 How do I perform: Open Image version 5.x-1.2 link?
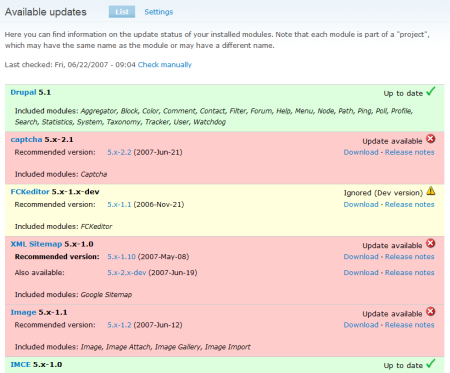point(119,325)
